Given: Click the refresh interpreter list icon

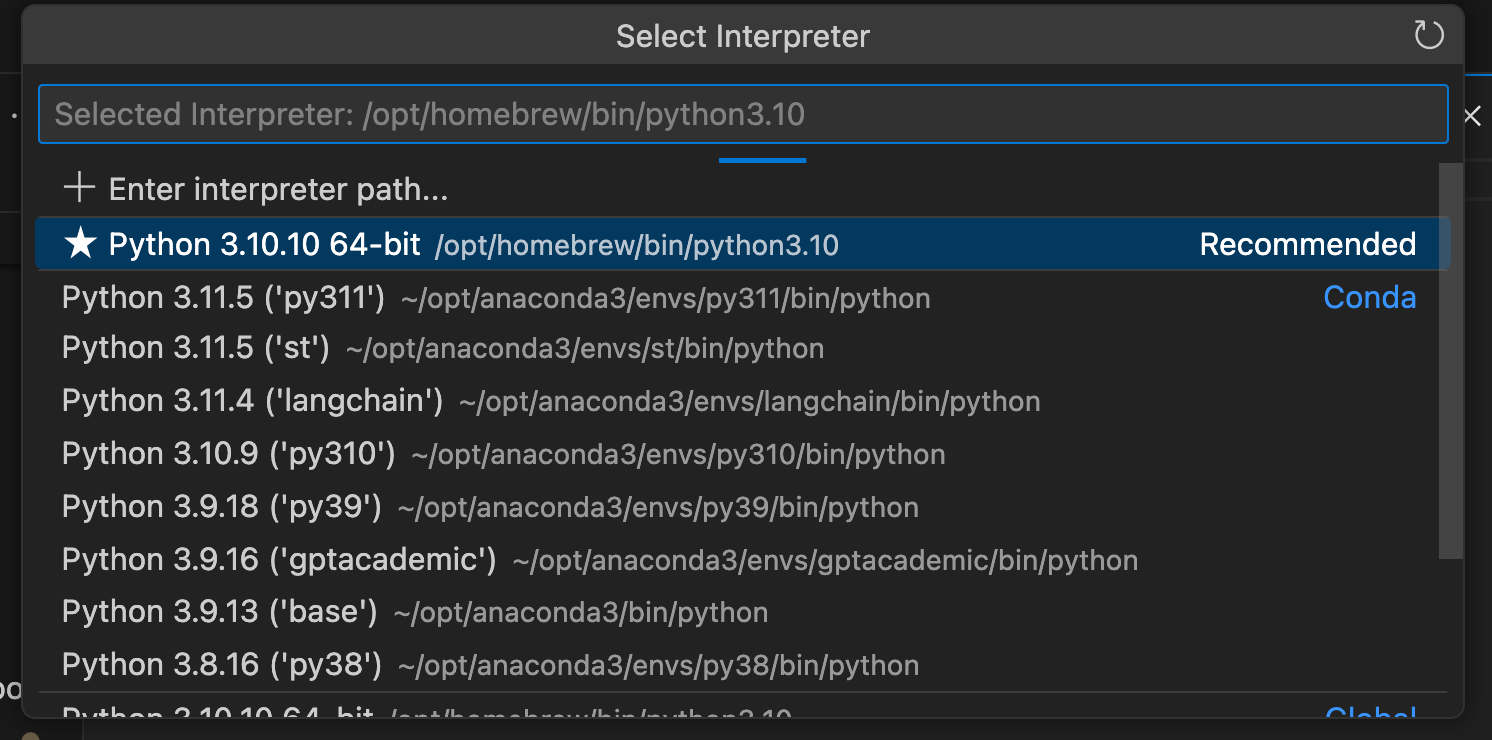Looking at the screenshot, I should click(x=1429, y=36).
